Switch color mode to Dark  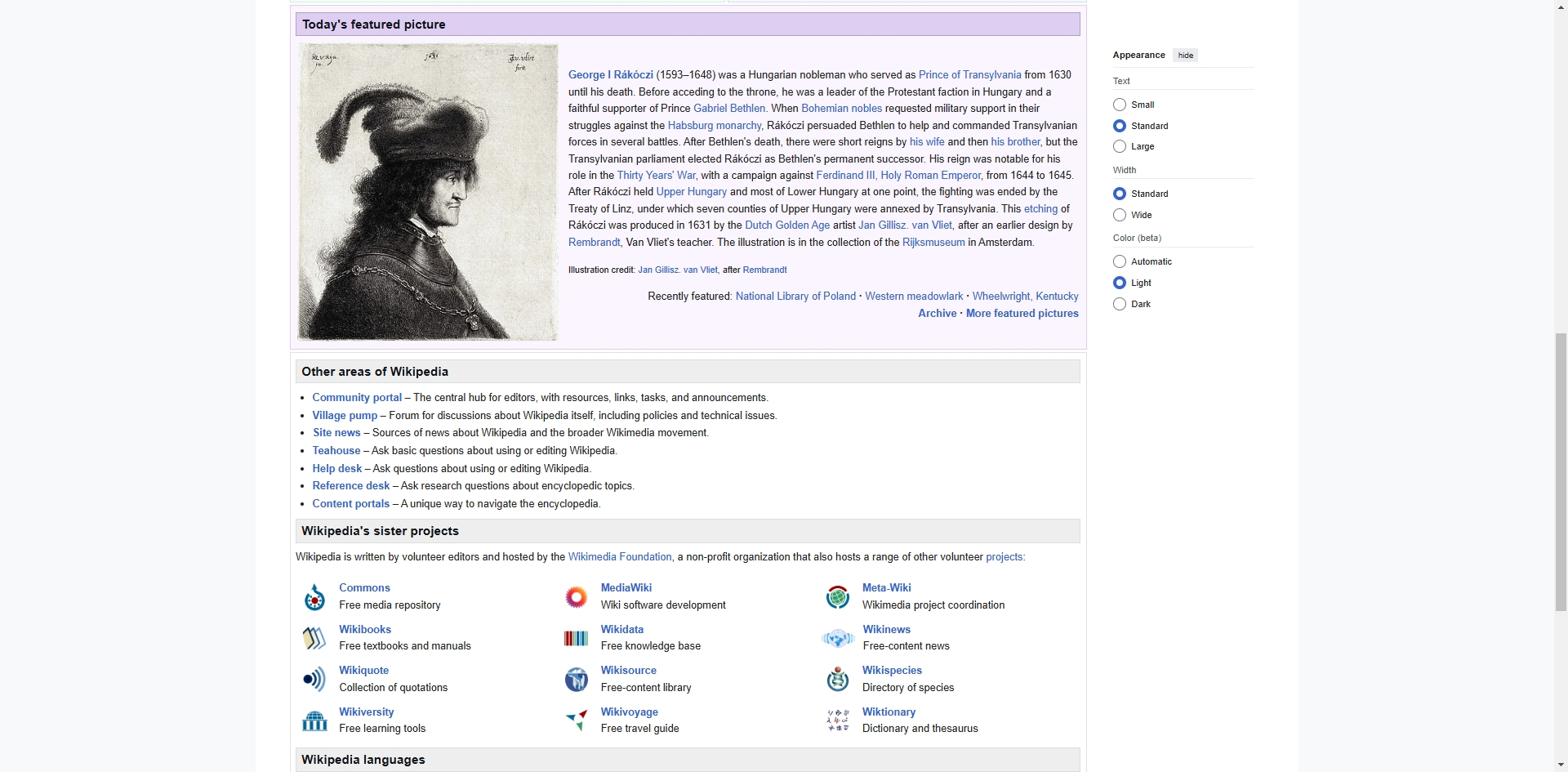point(1120,304)
